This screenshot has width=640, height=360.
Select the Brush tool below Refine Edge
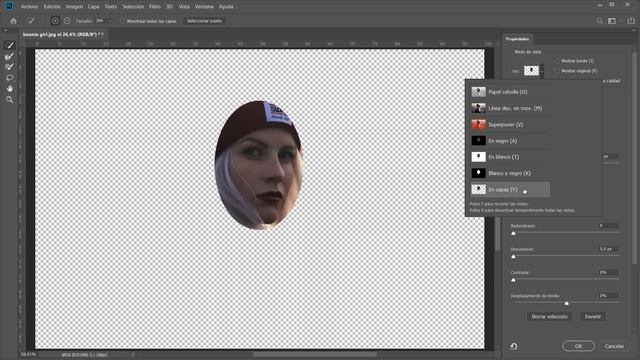tap(10, 67)
